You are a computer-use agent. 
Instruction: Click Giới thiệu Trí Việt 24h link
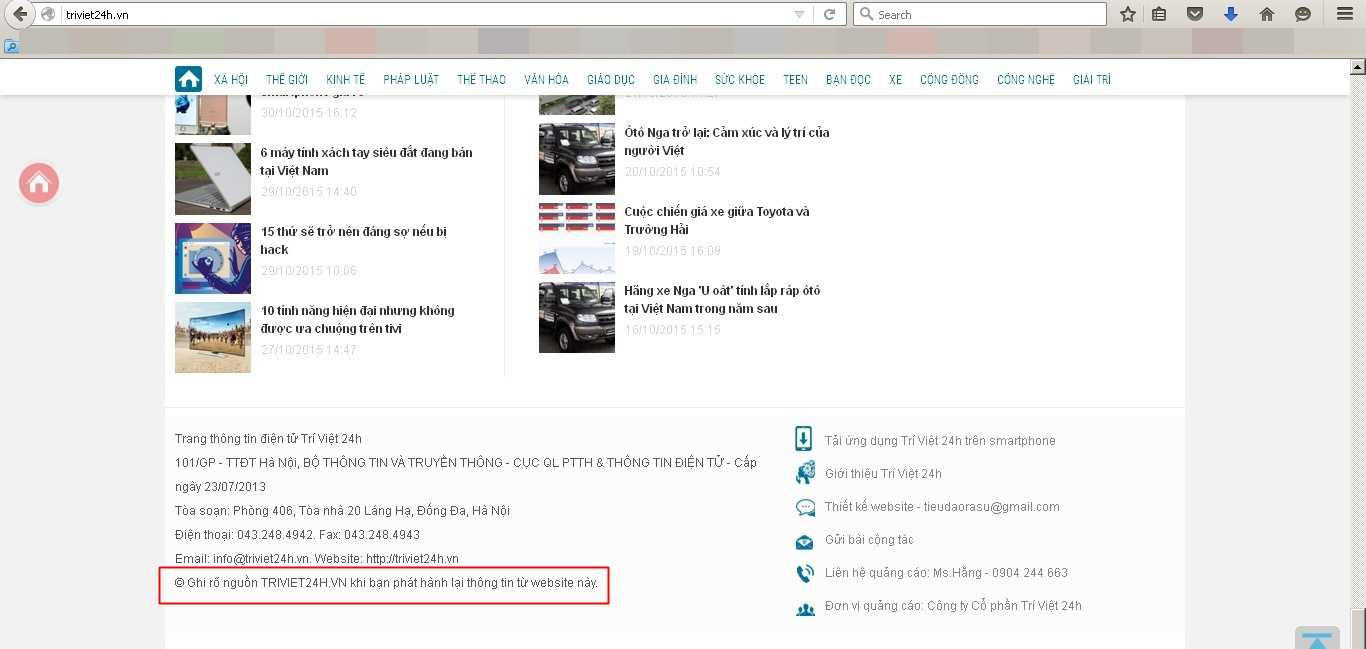[x=882, y=474]
